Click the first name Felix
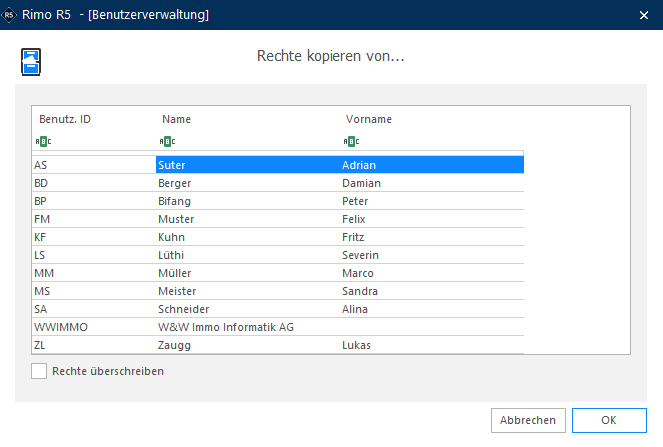 (353, 219)
